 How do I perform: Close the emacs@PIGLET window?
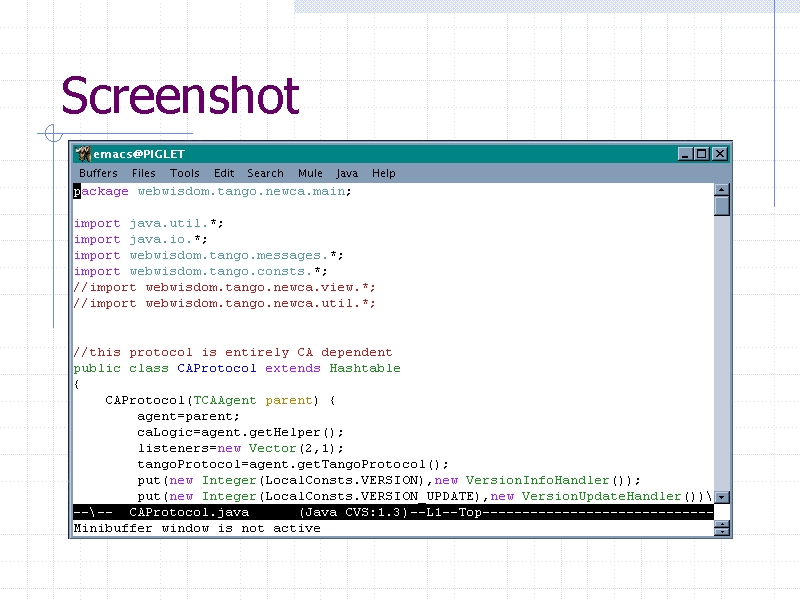coord(719,154)
